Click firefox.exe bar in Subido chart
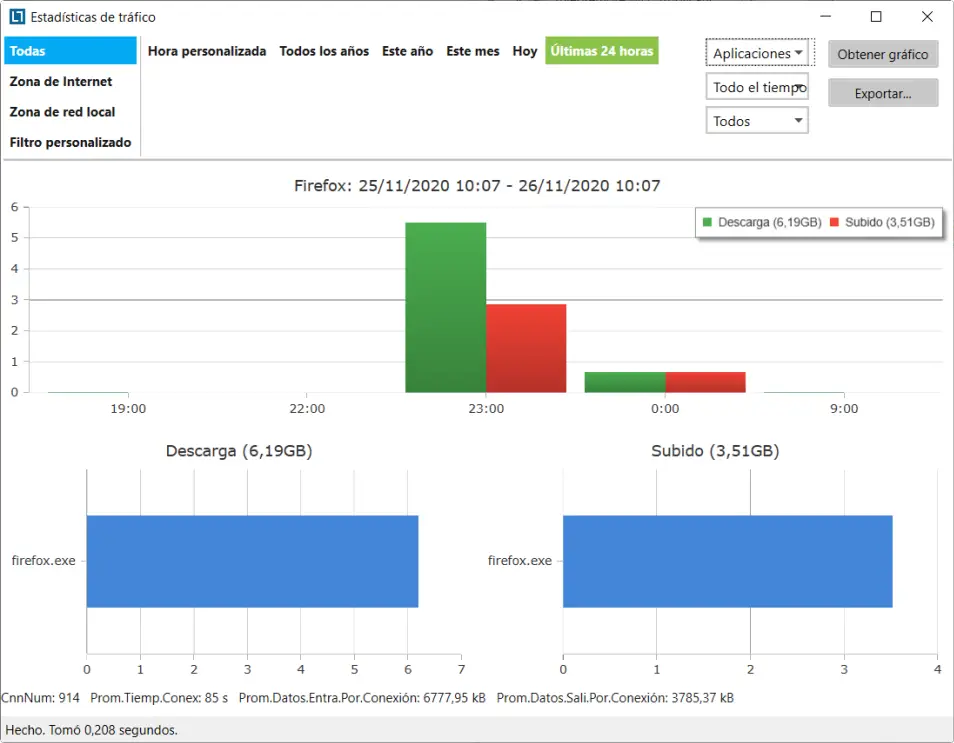This screenshot has height=743, width=954. coord(728,561)
